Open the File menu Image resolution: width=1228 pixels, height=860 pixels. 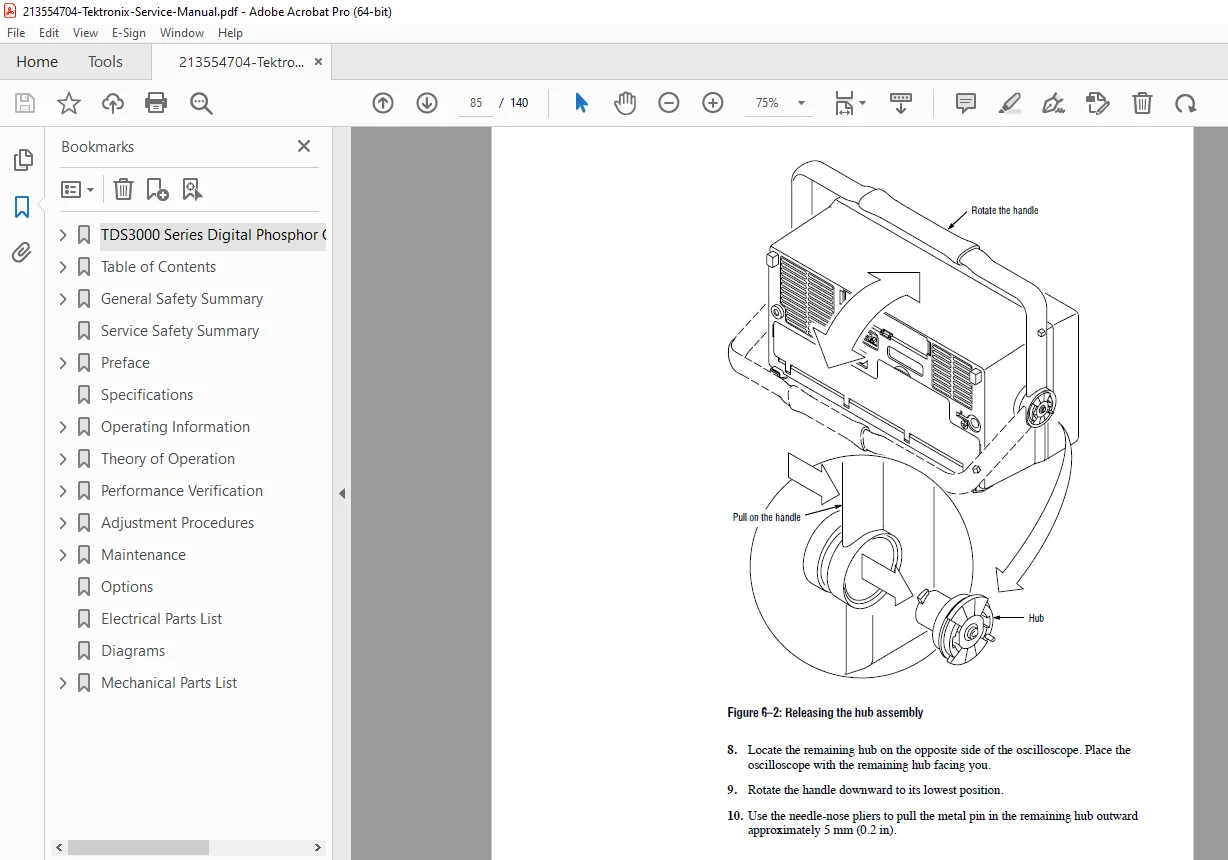tap(16, 33)
